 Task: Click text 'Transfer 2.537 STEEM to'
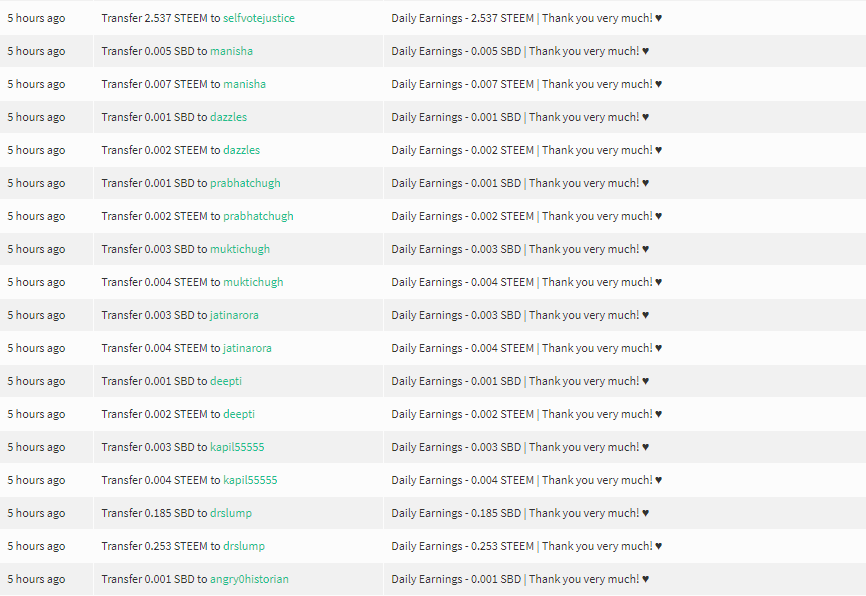pyautogui.click(x=161, y=18)
